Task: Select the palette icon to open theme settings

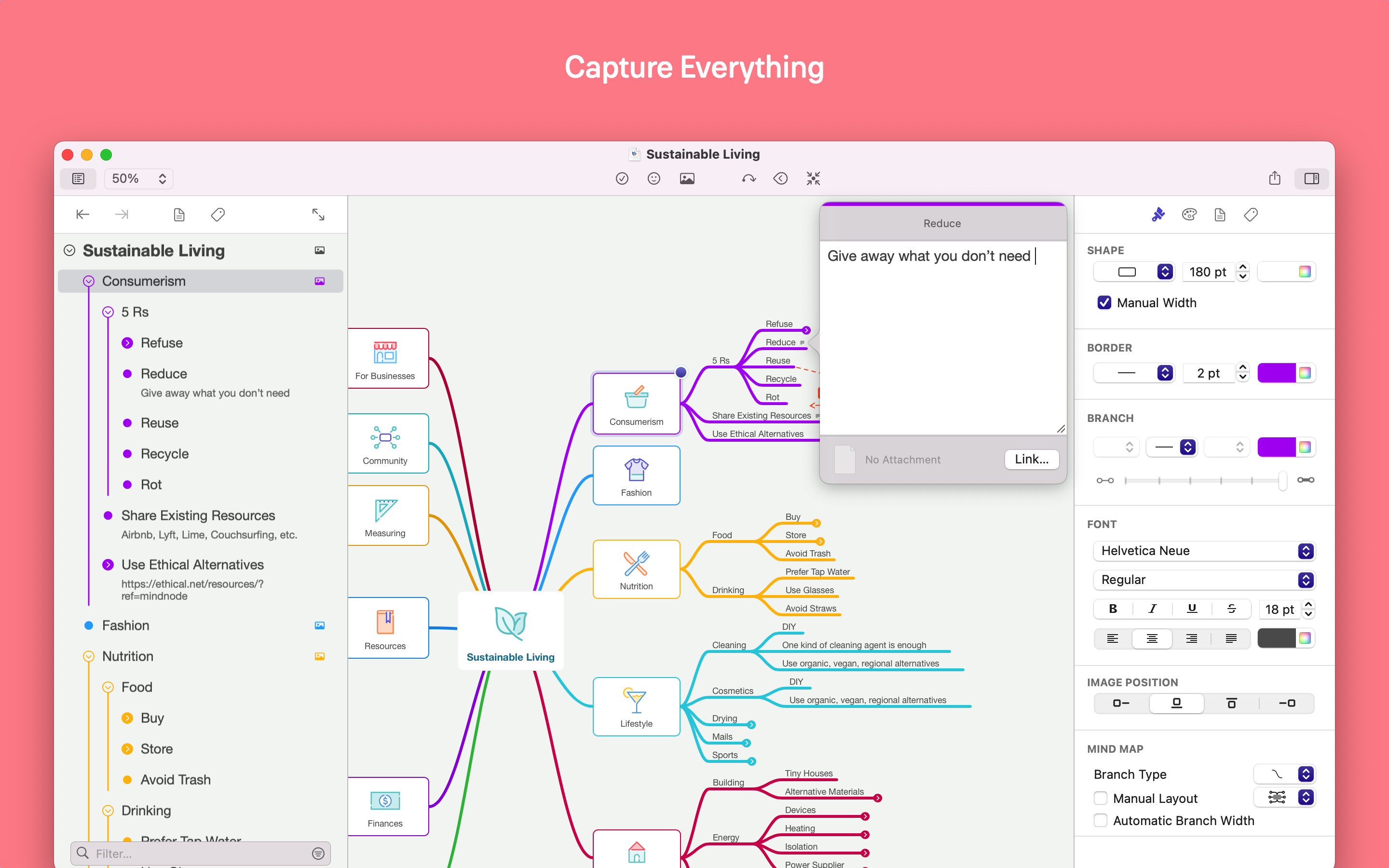Action: click(1189, 214)
